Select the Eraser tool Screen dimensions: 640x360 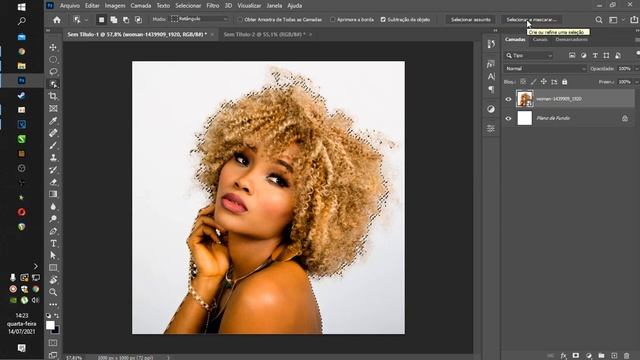[x=53, y=182]
